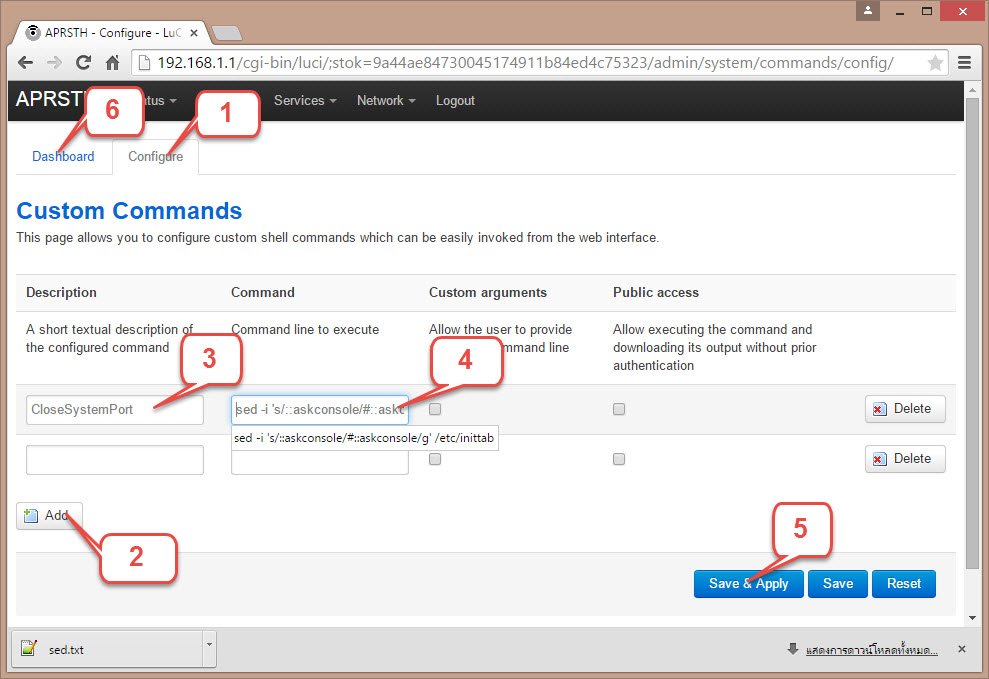Enable custom arguments for CloseSystemPort
Screen dimensions: 989x679
435,409
